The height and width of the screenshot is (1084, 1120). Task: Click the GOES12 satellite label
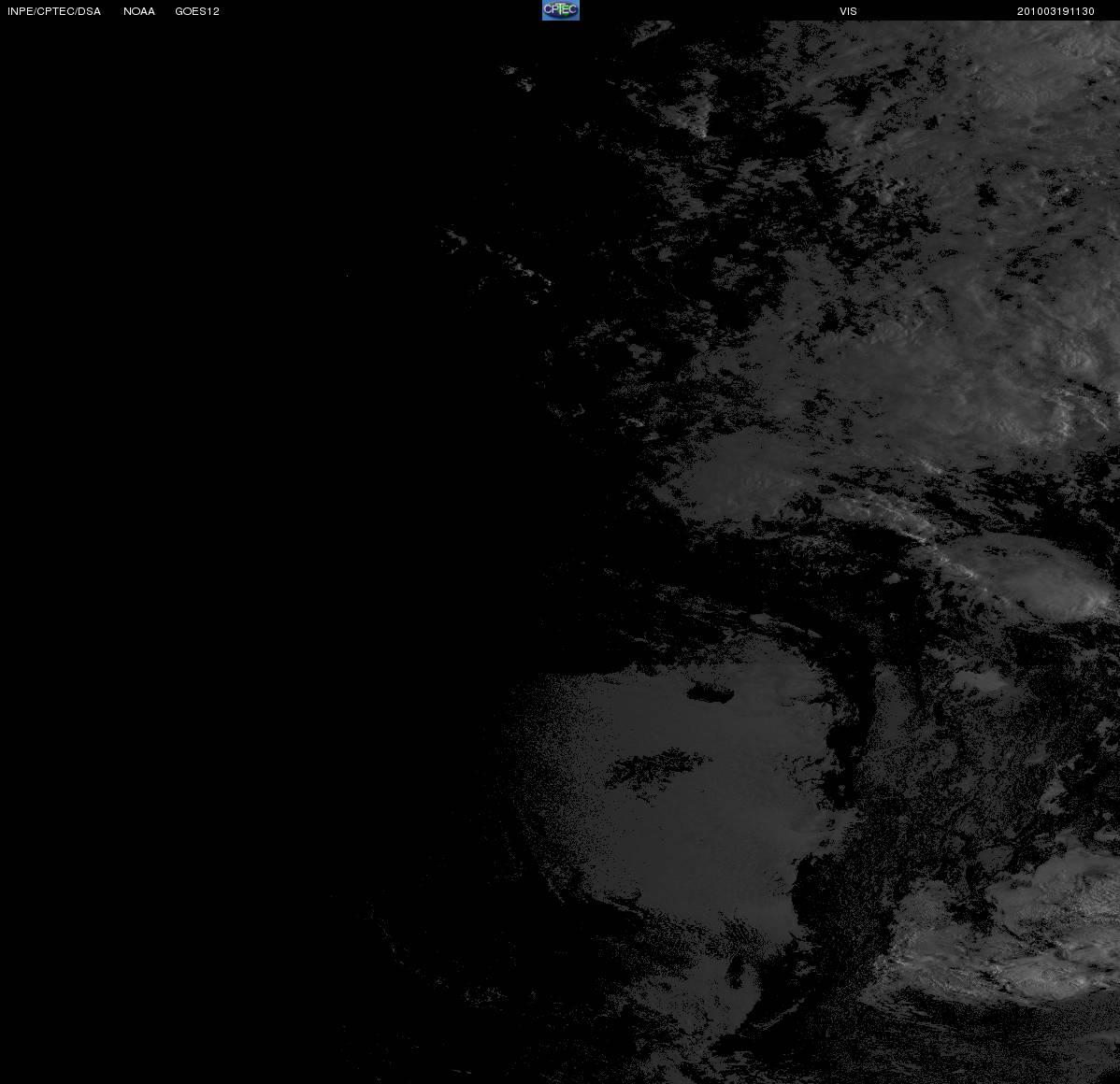click(197, 11)
